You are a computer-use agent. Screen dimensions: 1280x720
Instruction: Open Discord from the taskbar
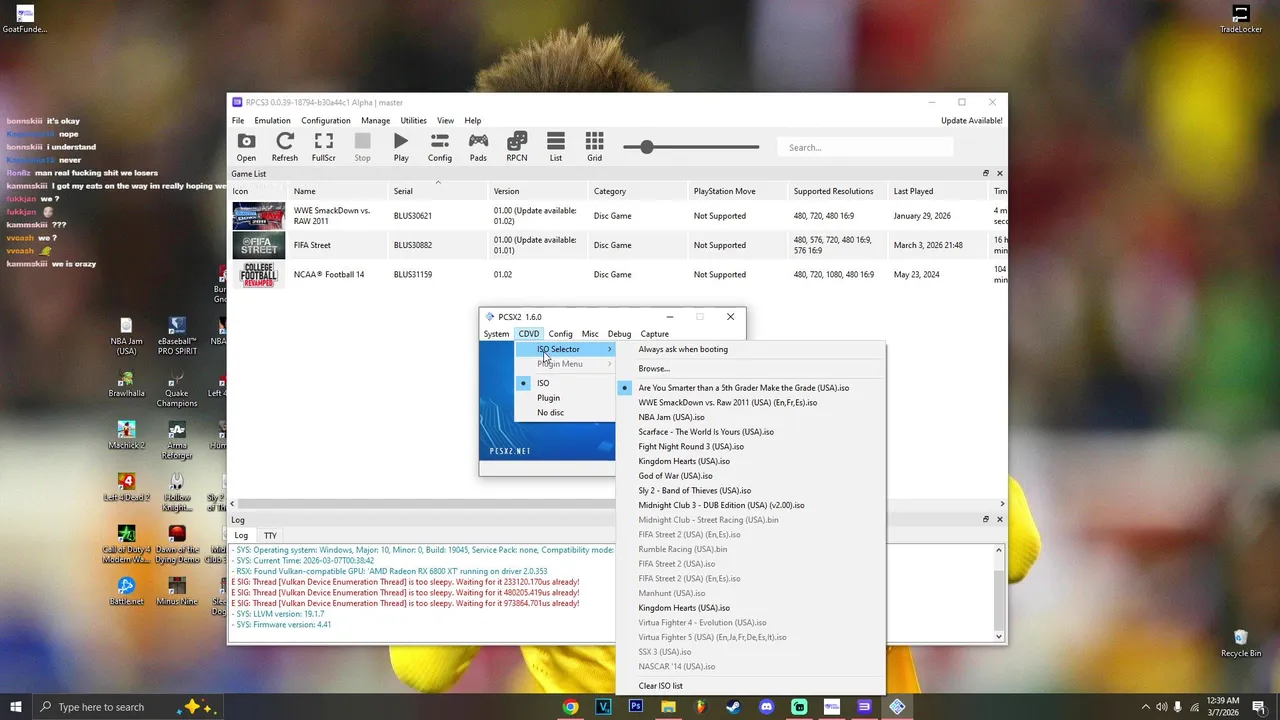(x=766, y=707)
